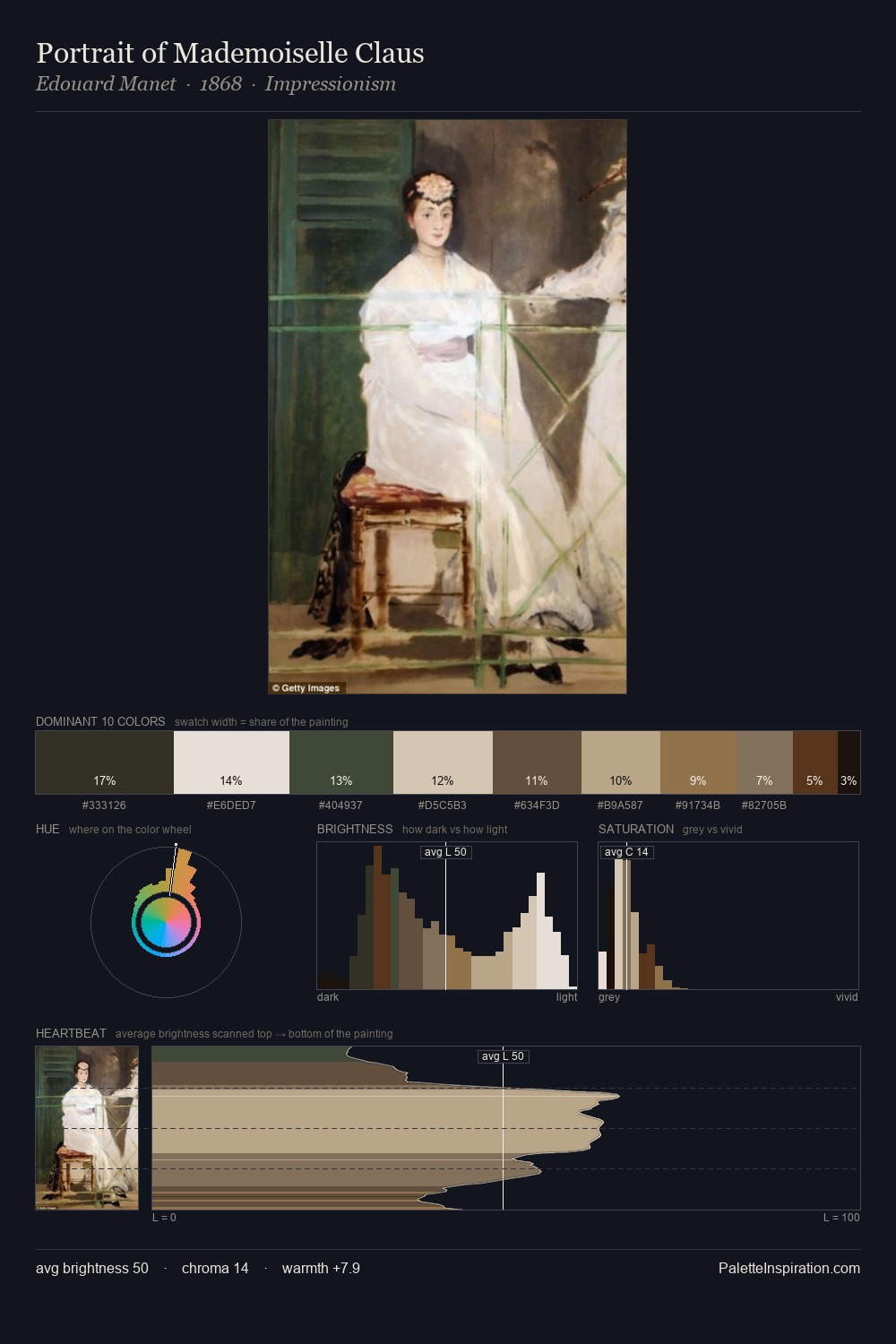This screenshot has height=1344, width=896.
Task: Click the warmth +7.9 footer stat
Action: (x=321, y=1268)
